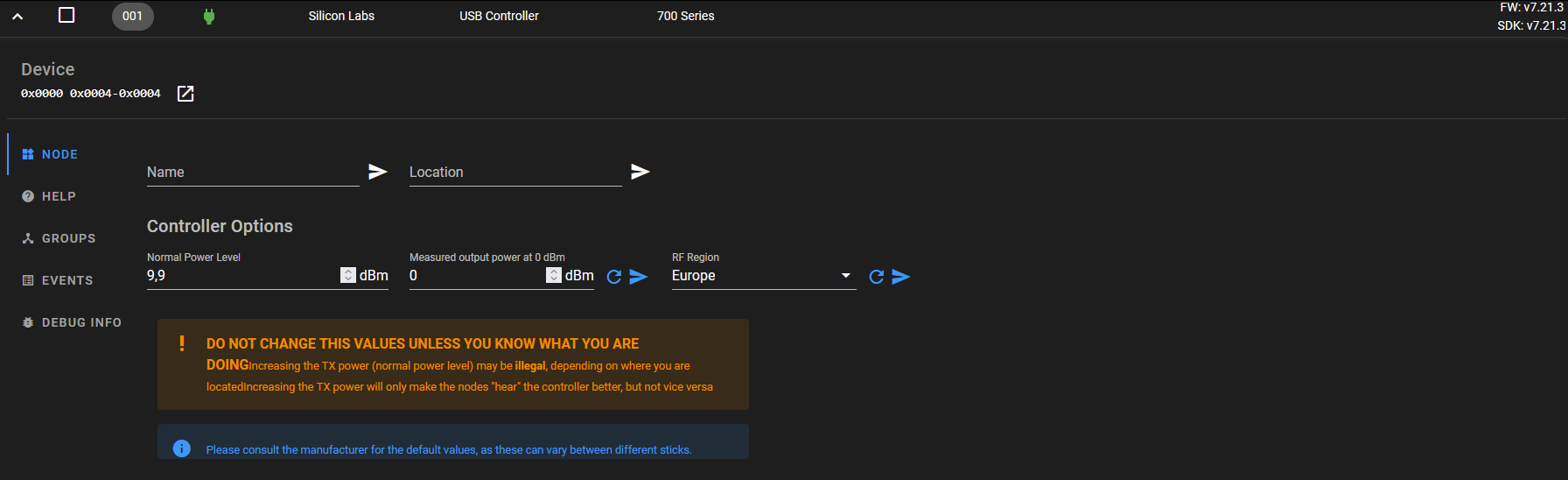
Task: Click the green power plug icon
Action: (x=209, y=16)
